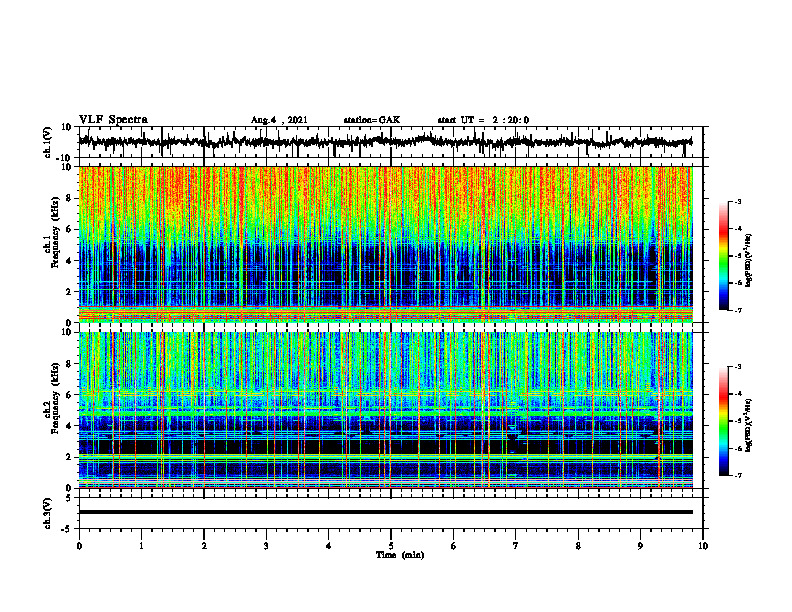Click the "ch.1(V)" axis label
The width and height of the screenshot is (792, 612).
point(48,142)
